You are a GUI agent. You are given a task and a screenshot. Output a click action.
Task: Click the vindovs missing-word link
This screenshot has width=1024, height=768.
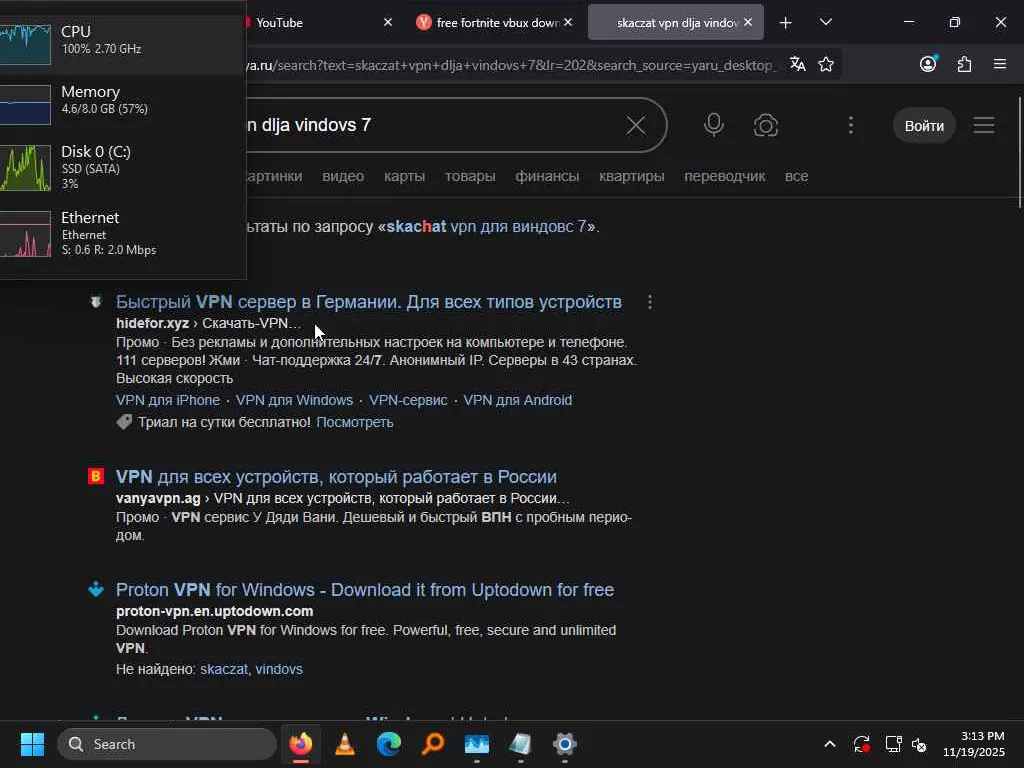point(279,669)
